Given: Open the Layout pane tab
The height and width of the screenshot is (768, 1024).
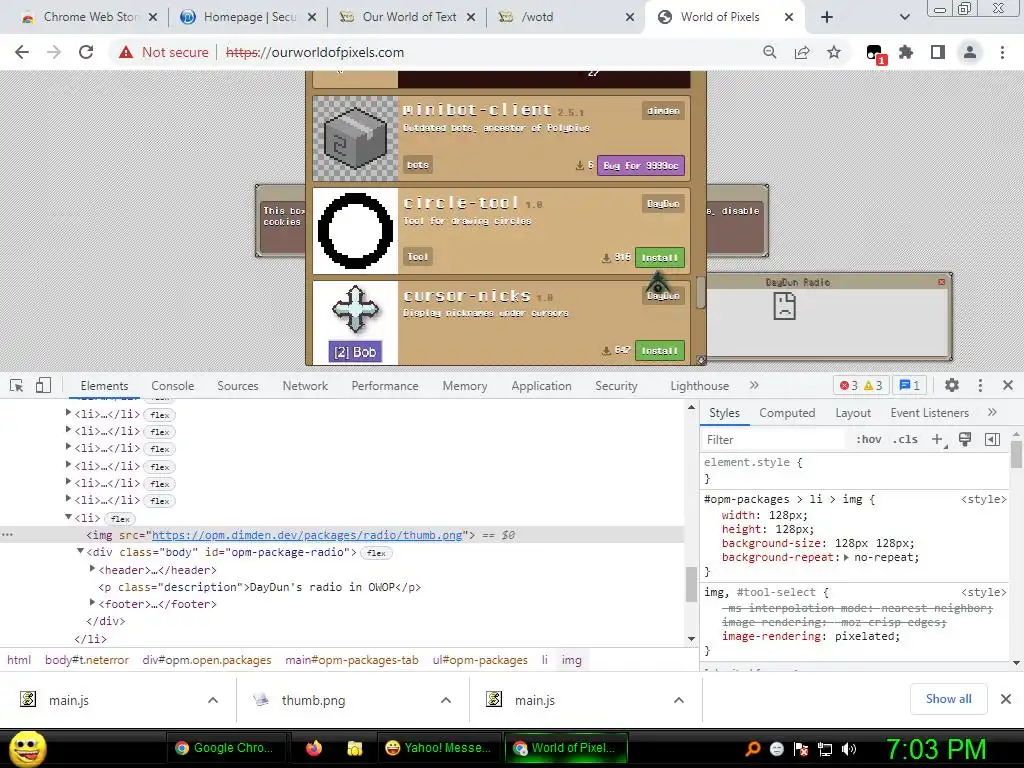Looking at the screenshot, I should point(853,413).
